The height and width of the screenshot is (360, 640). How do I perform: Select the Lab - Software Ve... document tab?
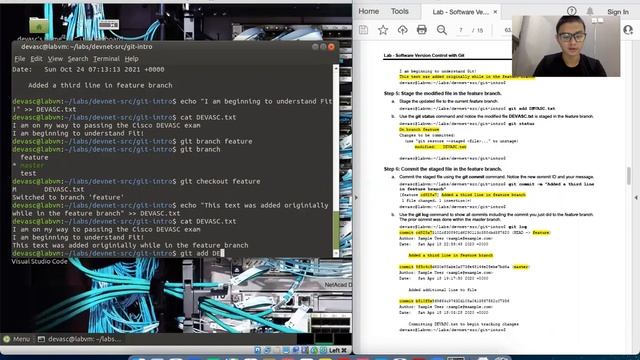460,12
